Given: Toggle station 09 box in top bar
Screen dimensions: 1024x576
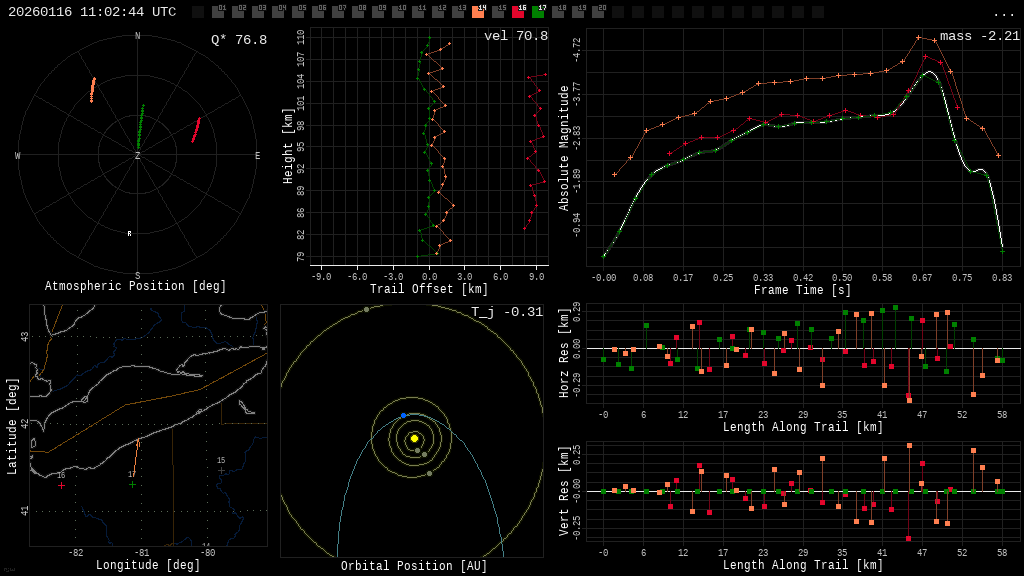Looking at the screenshot, I should click(x=378, y=12).
